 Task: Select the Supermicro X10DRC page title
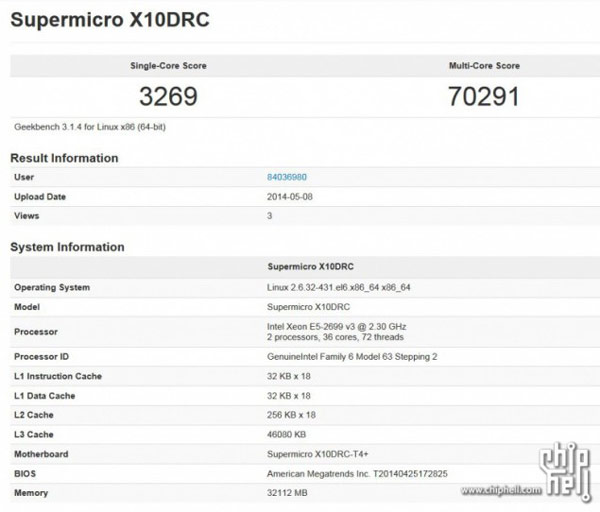[110, 20]
